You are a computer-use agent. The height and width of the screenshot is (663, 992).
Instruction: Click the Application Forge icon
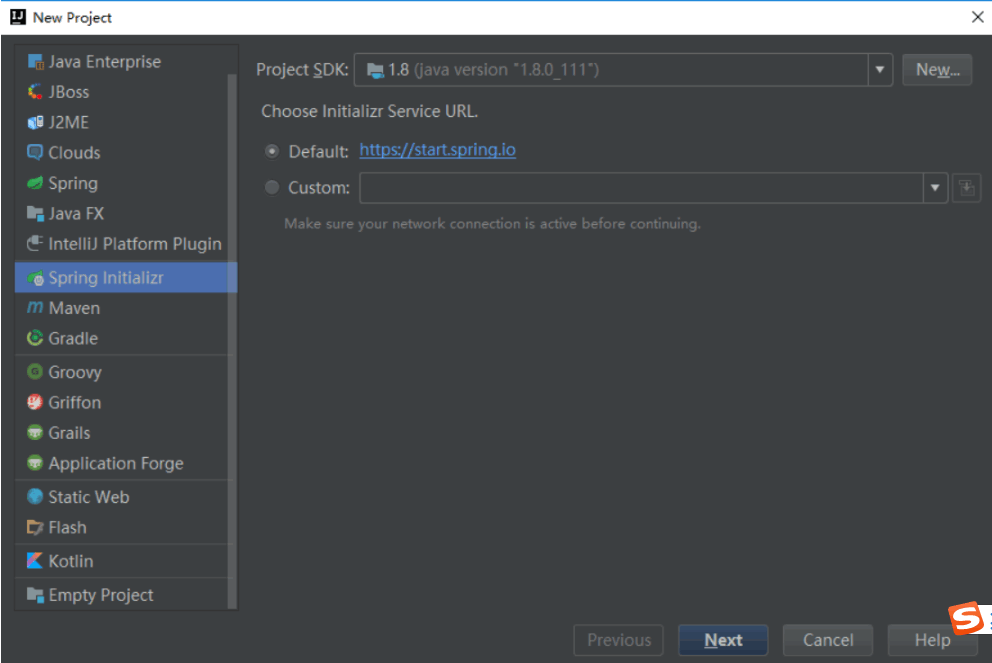(x=35, y=462)
